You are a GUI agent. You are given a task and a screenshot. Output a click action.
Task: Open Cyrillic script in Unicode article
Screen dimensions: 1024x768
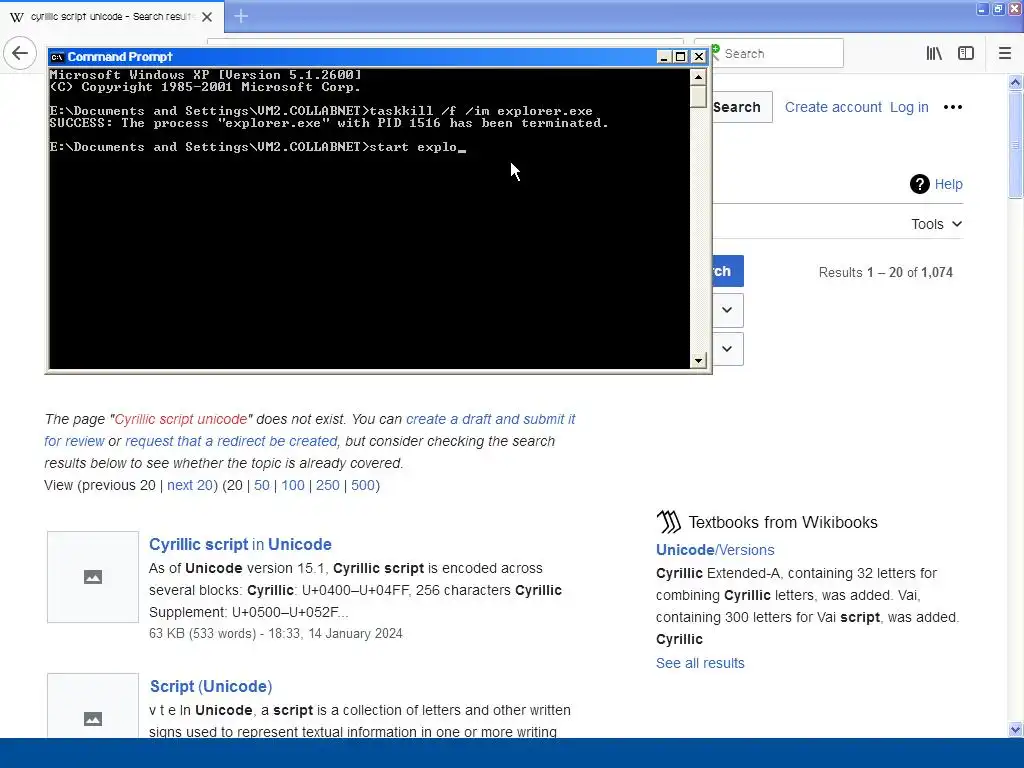click(240, 544)
